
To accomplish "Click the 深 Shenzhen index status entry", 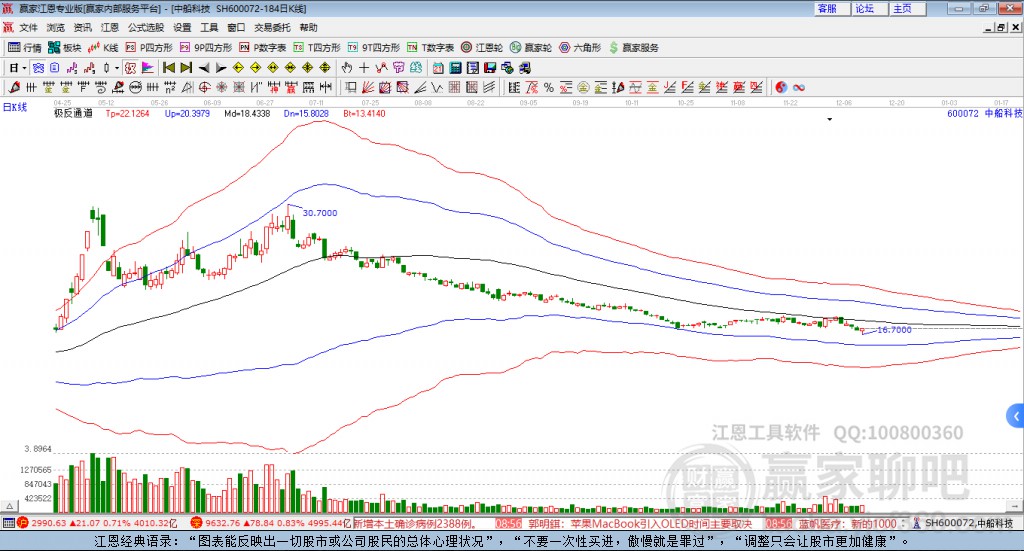I will pos(270,524).
